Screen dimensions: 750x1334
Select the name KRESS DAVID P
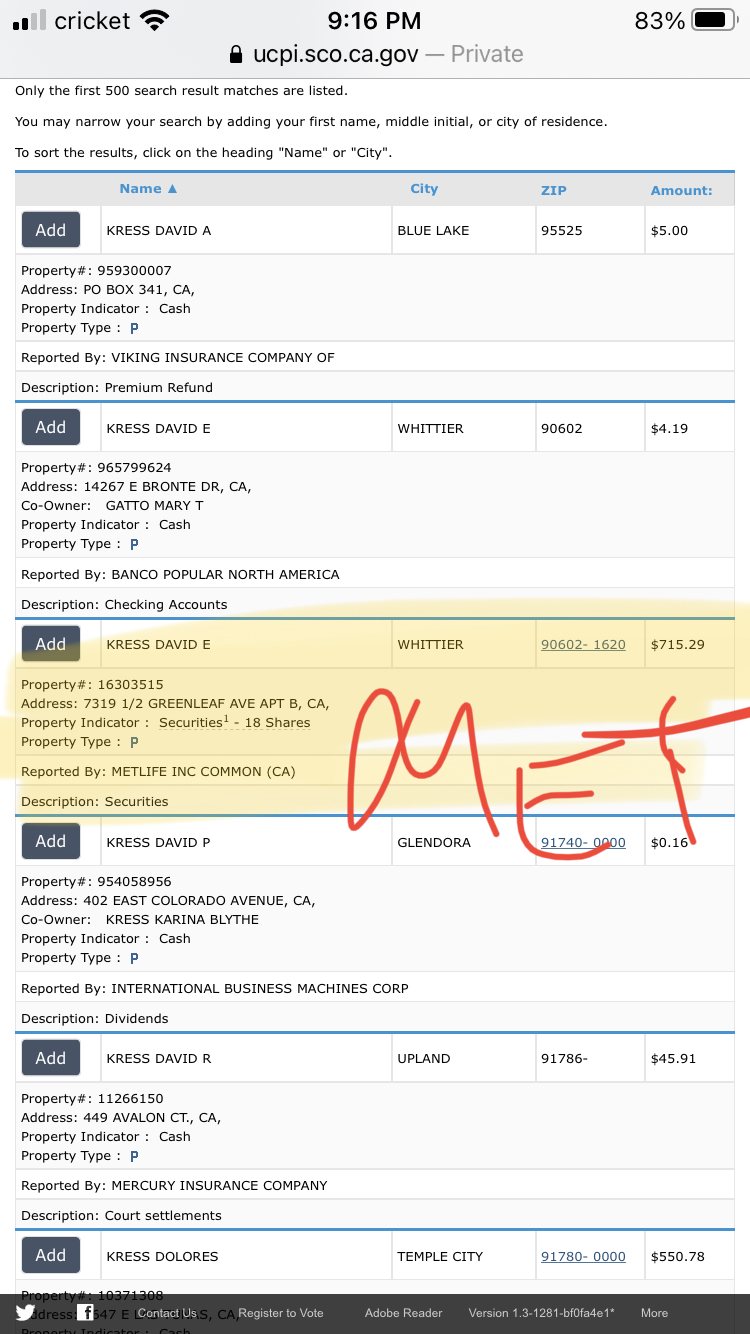pos(158,842)
